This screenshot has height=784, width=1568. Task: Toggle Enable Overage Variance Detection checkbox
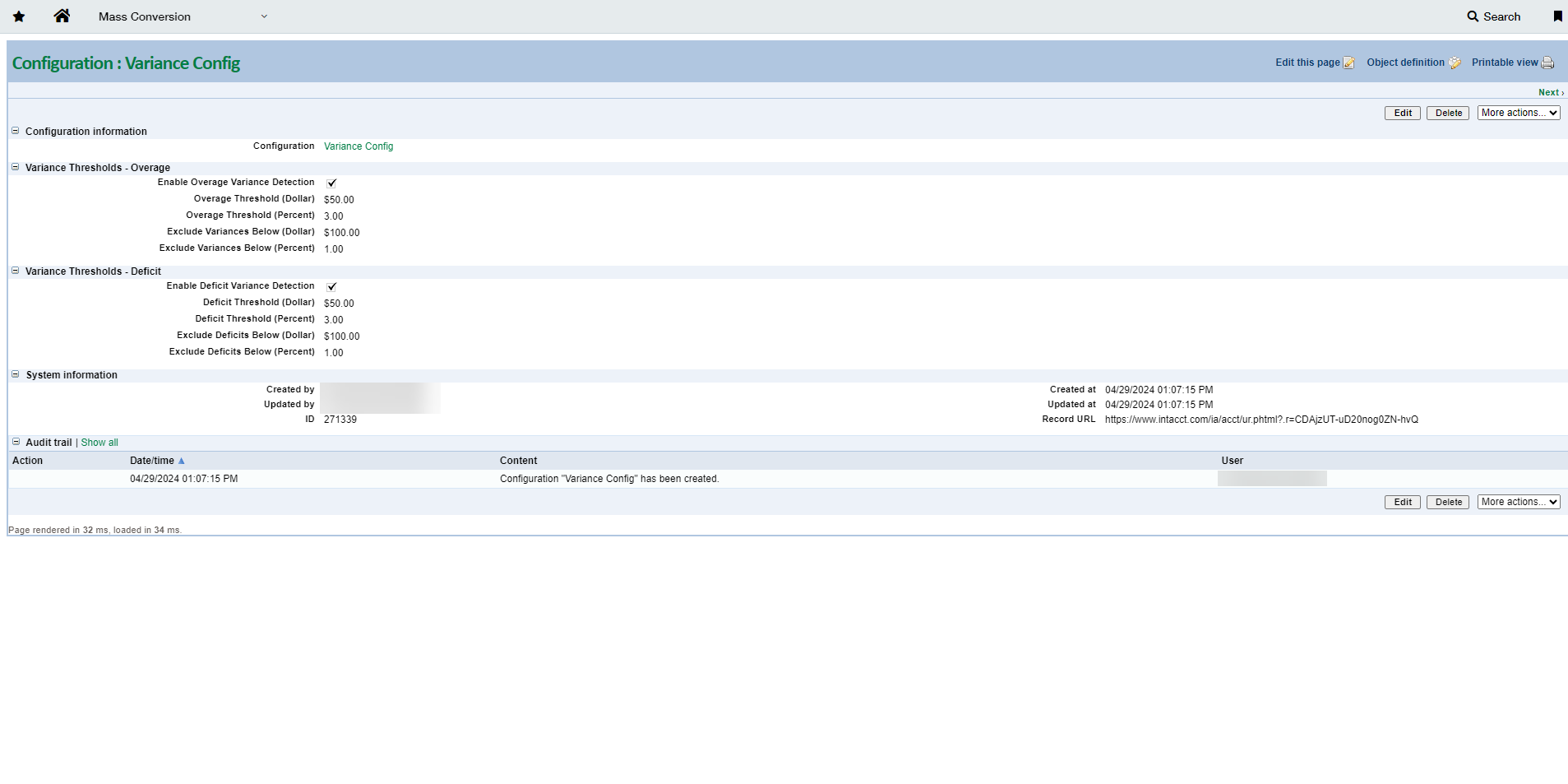(x=331, y=183)
